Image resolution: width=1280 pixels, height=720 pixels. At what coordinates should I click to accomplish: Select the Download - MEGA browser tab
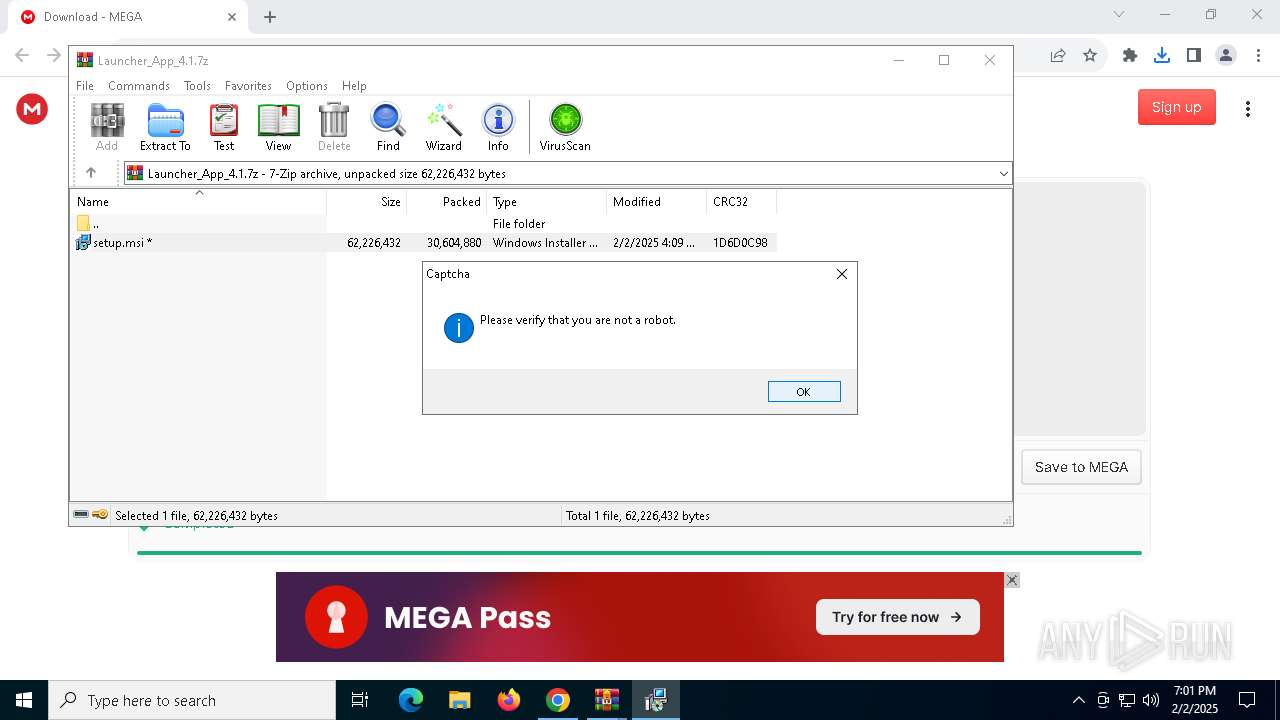click(128, 17)
